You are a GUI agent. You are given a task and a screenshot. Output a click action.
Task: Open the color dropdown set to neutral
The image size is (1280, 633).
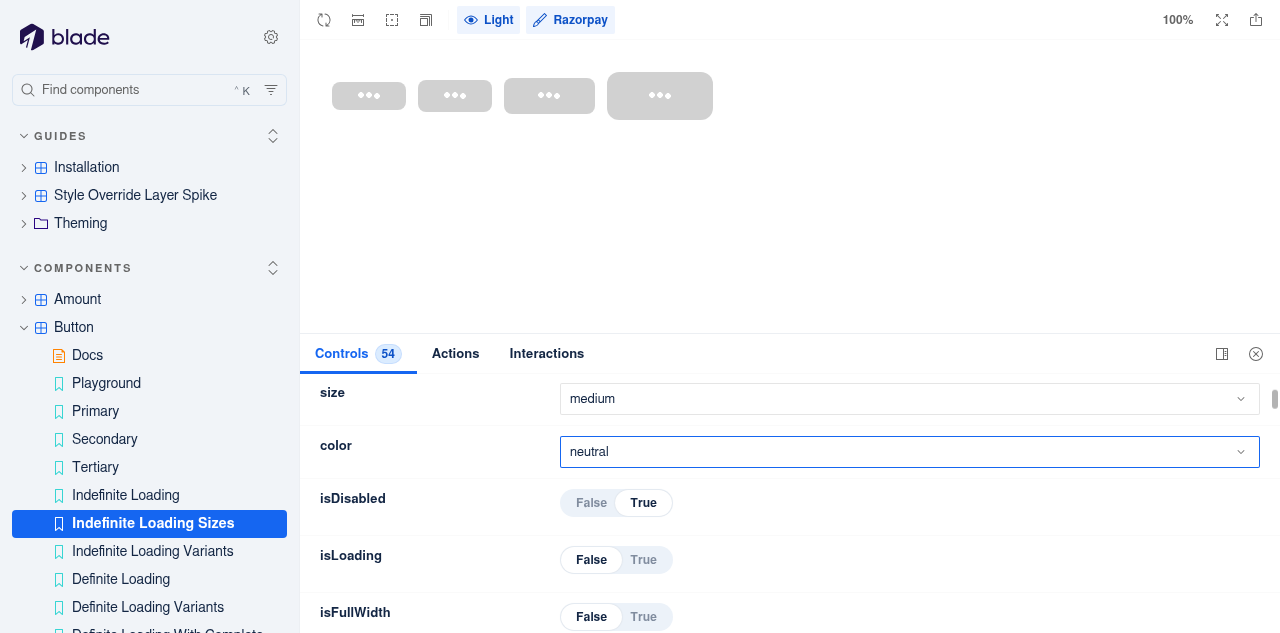[x=909, y=452]
